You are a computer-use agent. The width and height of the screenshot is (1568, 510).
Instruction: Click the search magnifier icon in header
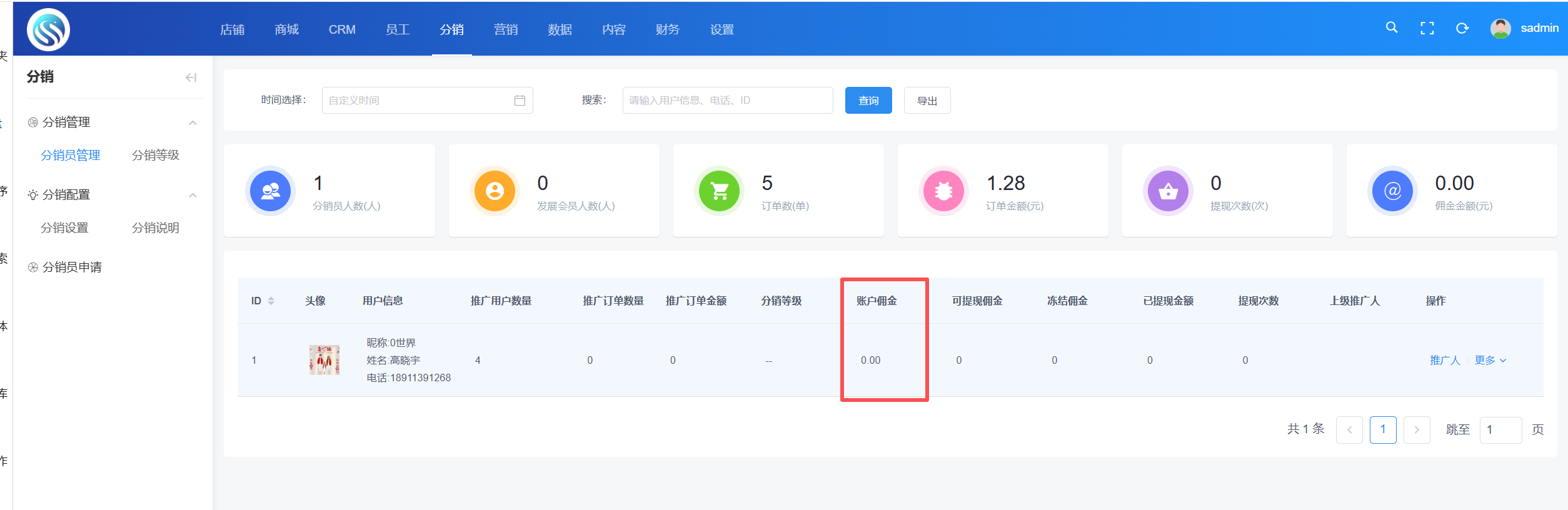(x=1391, y=27)
